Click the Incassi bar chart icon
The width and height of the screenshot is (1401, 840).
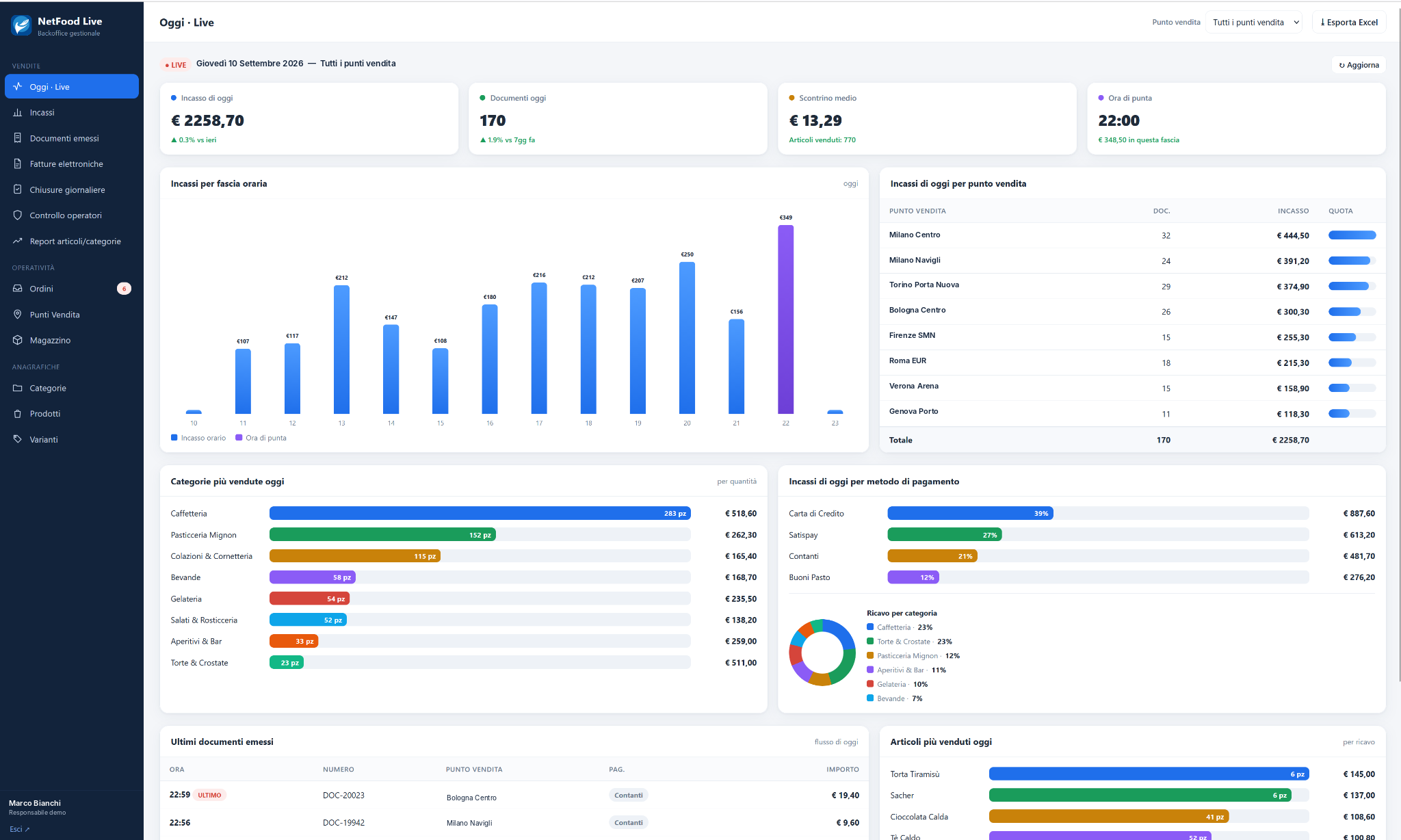point(18,112)
